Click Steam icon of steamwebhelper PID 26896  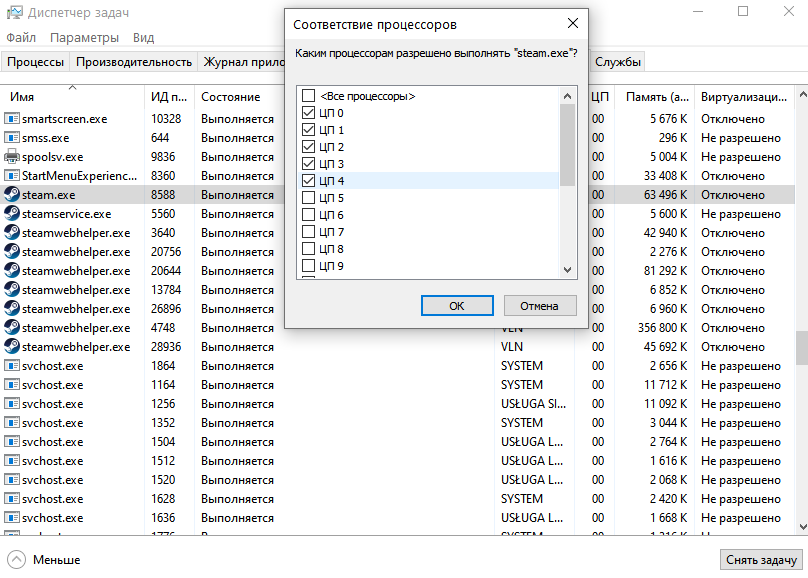12,309
